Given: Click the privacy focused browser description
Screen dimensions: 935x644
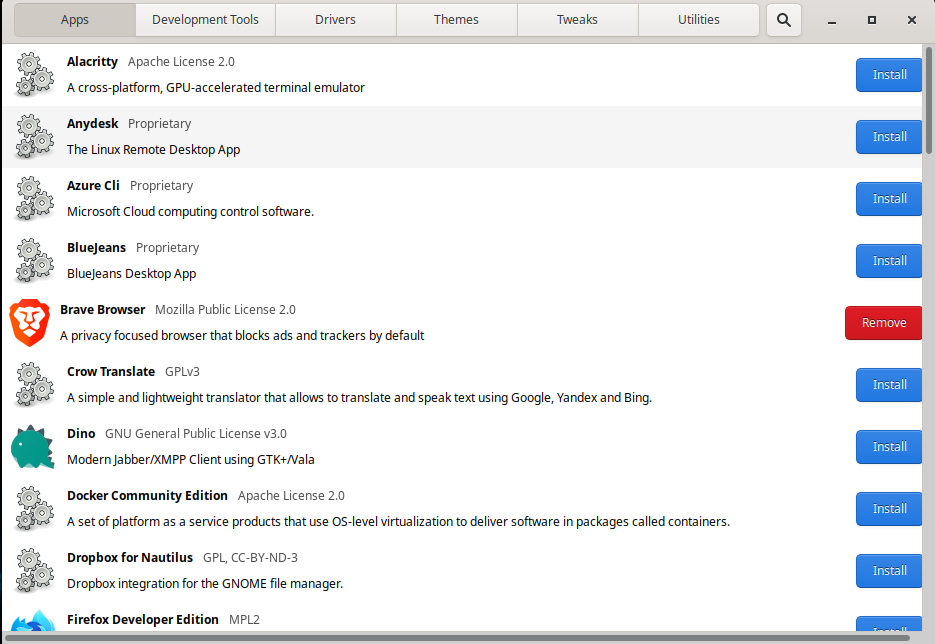Looking at the screenshot, I should point(242,336).
